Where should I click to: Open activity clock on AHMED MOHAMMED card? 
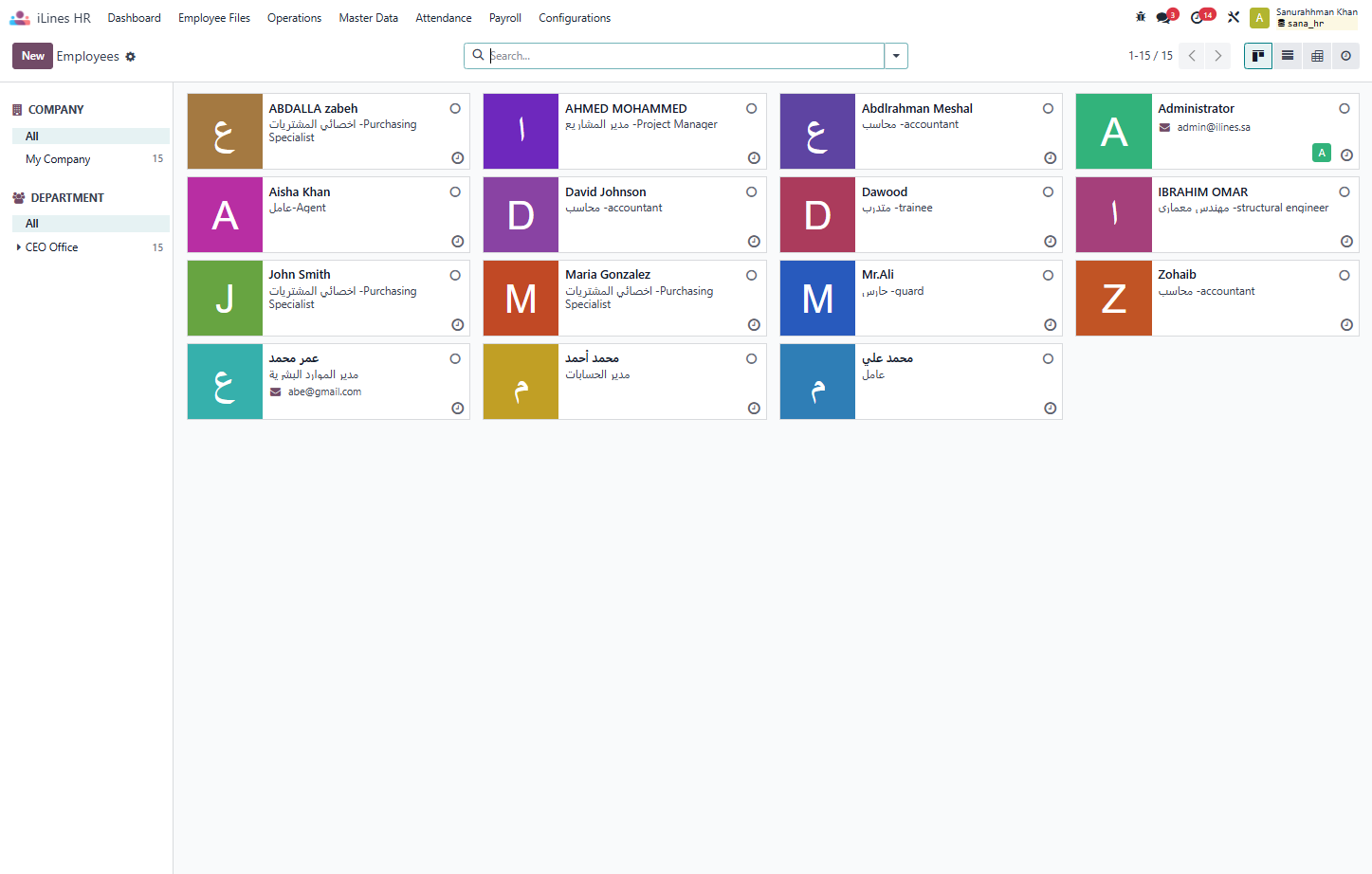[755, 158]
